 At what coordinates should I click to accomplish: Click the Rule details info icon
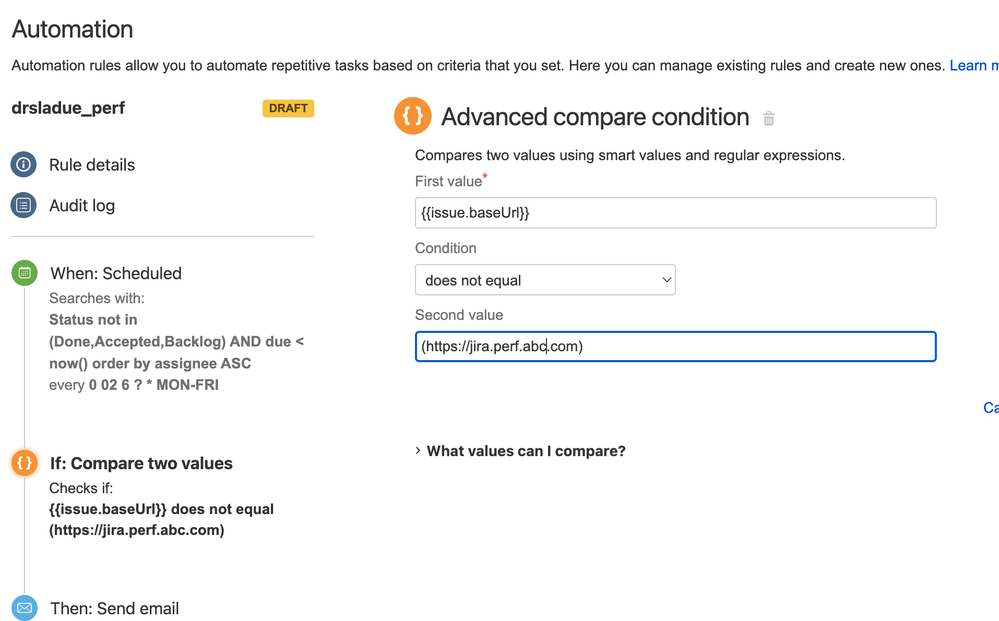[24, 164]
